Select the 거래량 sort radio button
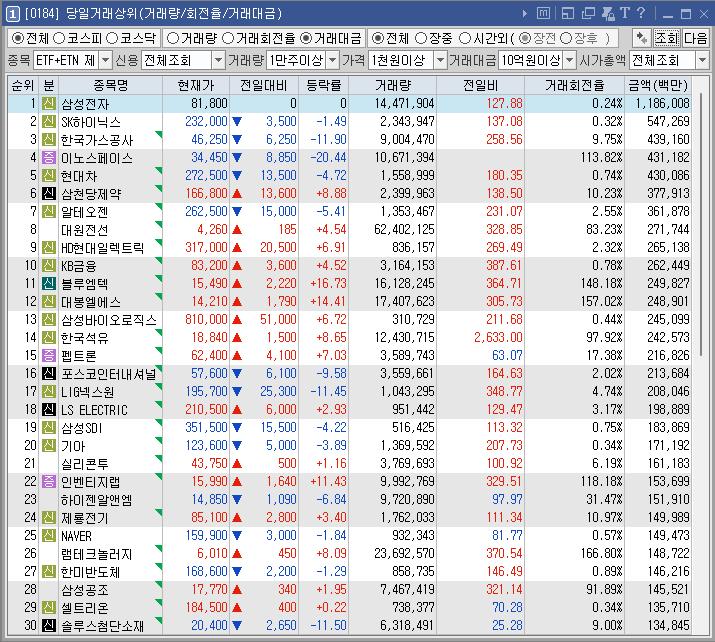Screen dimensions: 715x642 click(173, 38)
